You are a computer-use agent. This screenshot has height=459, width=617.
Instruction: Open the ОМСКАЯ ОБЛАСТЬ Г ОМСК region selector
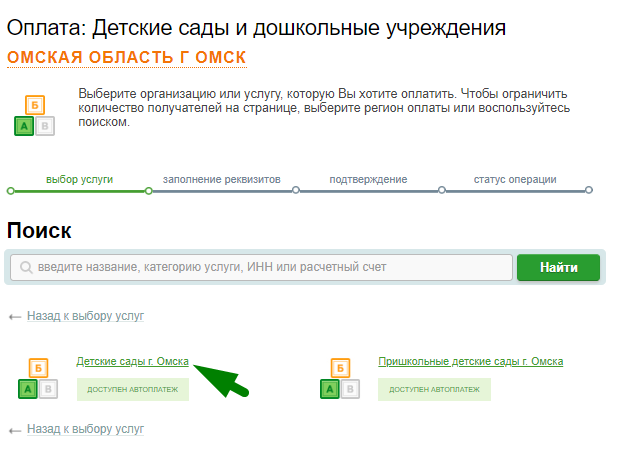coord(126,57)
